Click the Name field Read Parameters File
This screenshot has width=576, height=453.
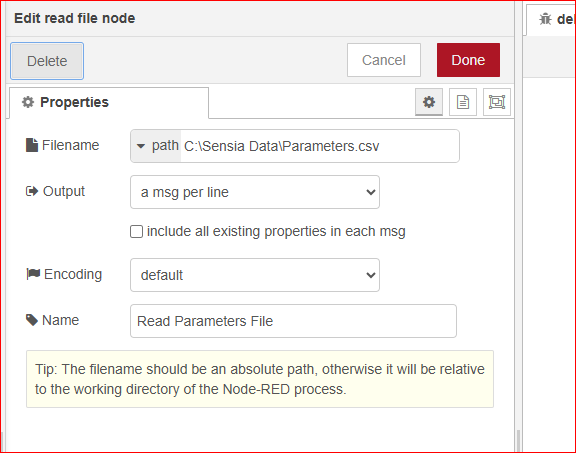pos(293,321)
